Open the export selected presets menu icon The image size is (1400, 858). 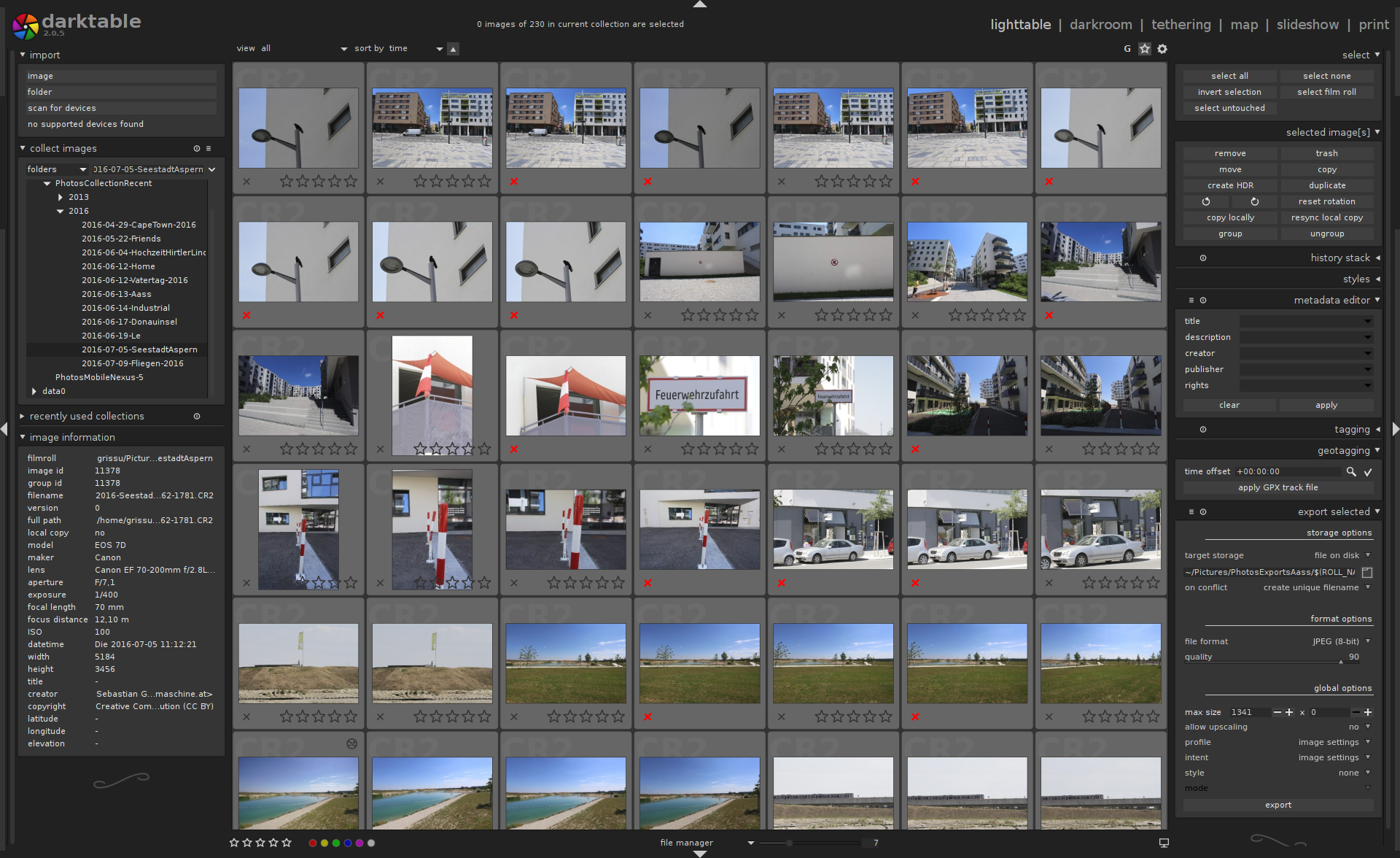tap(1191, 511)
